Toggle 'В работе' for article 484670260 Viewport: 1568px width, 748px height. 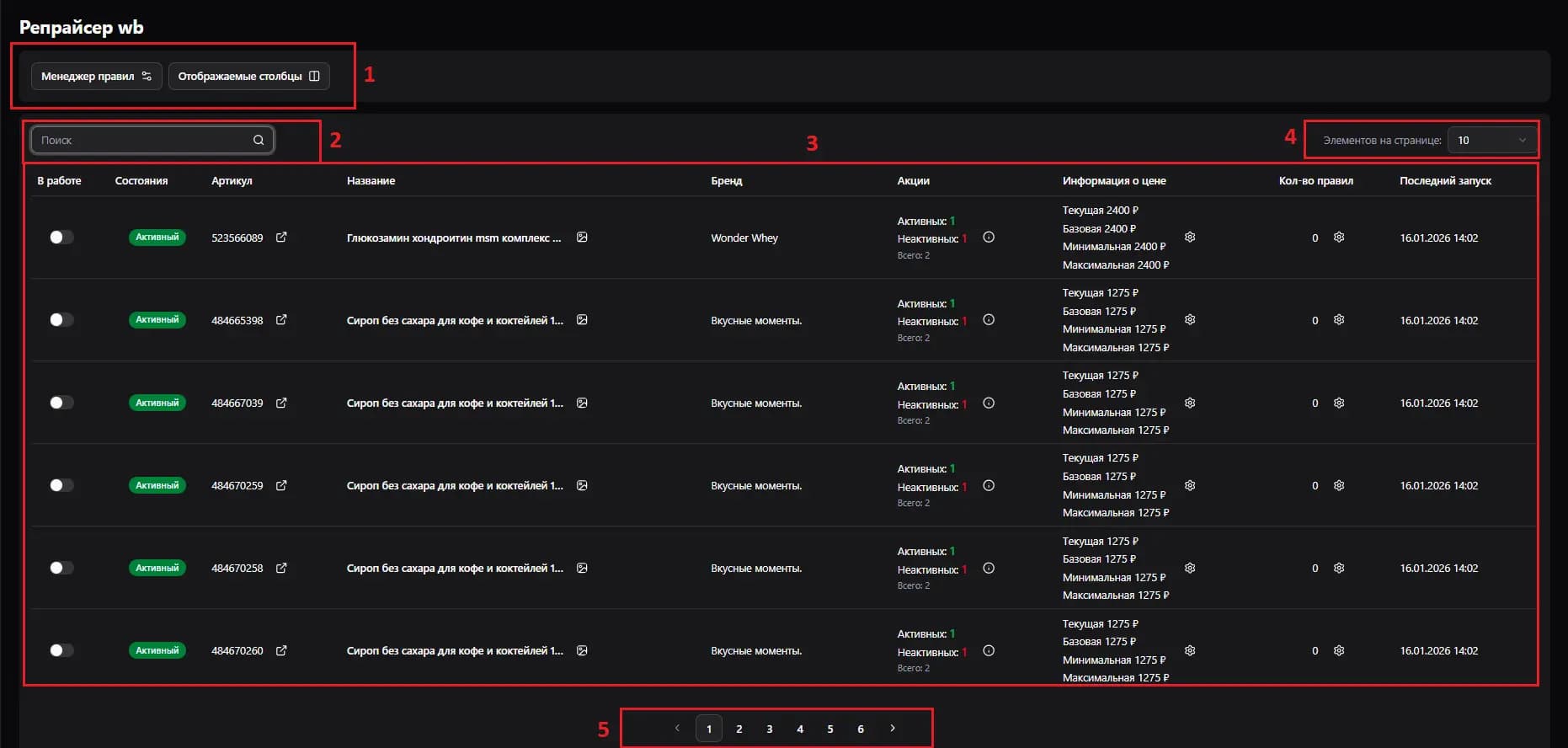coord(61,650)
